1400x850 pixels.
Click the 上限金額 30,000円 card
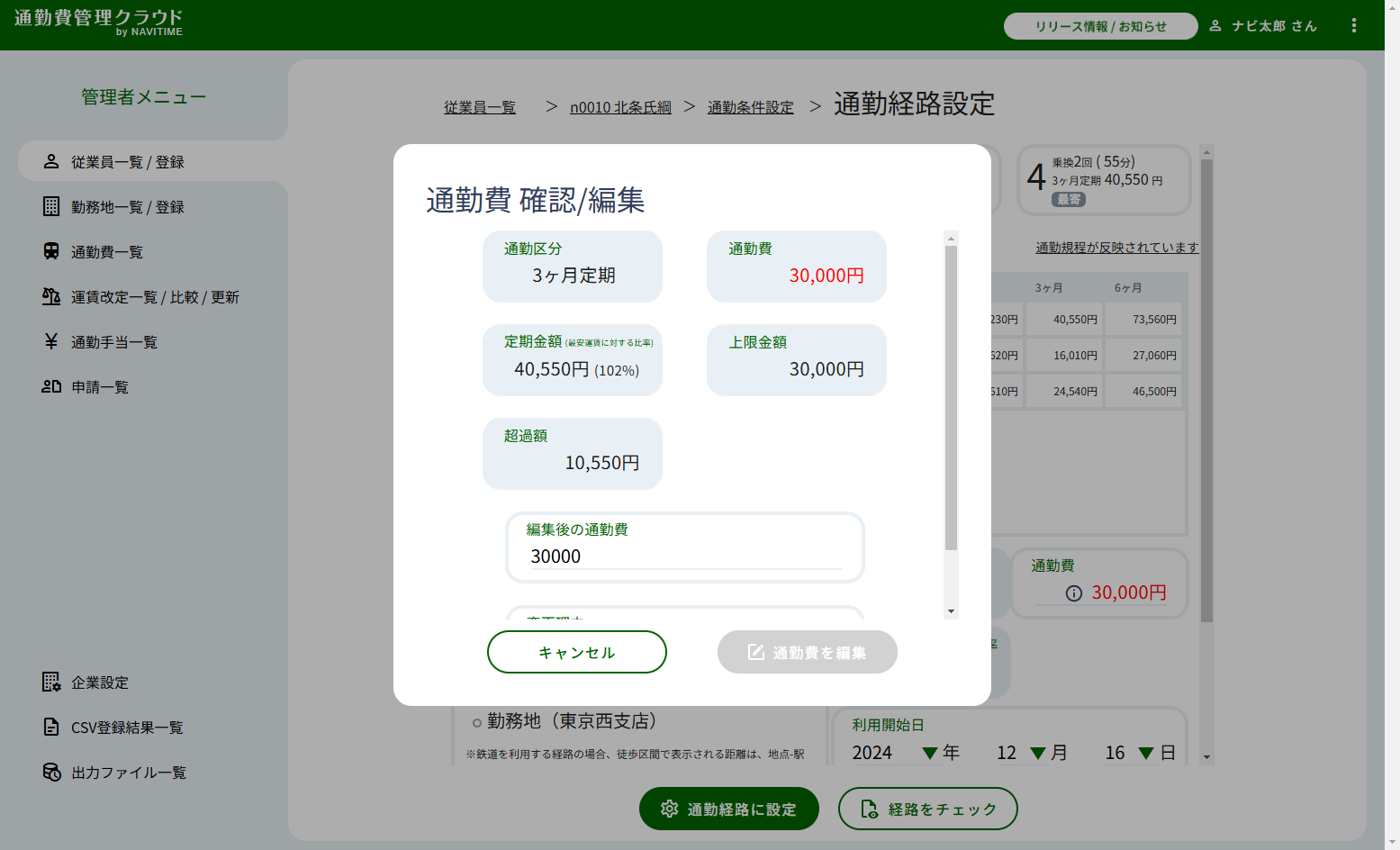(x=797, y=360)
